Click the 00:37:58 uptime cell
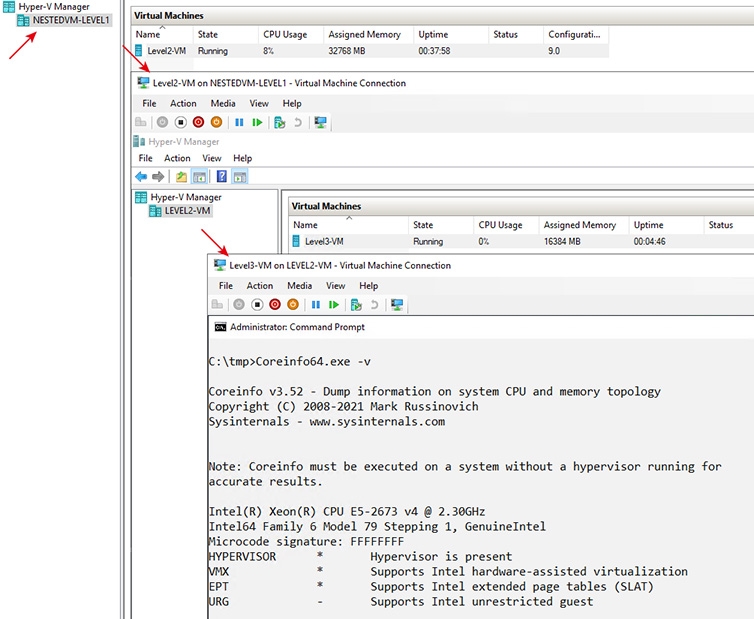754x619 pixels. (434, 51)
